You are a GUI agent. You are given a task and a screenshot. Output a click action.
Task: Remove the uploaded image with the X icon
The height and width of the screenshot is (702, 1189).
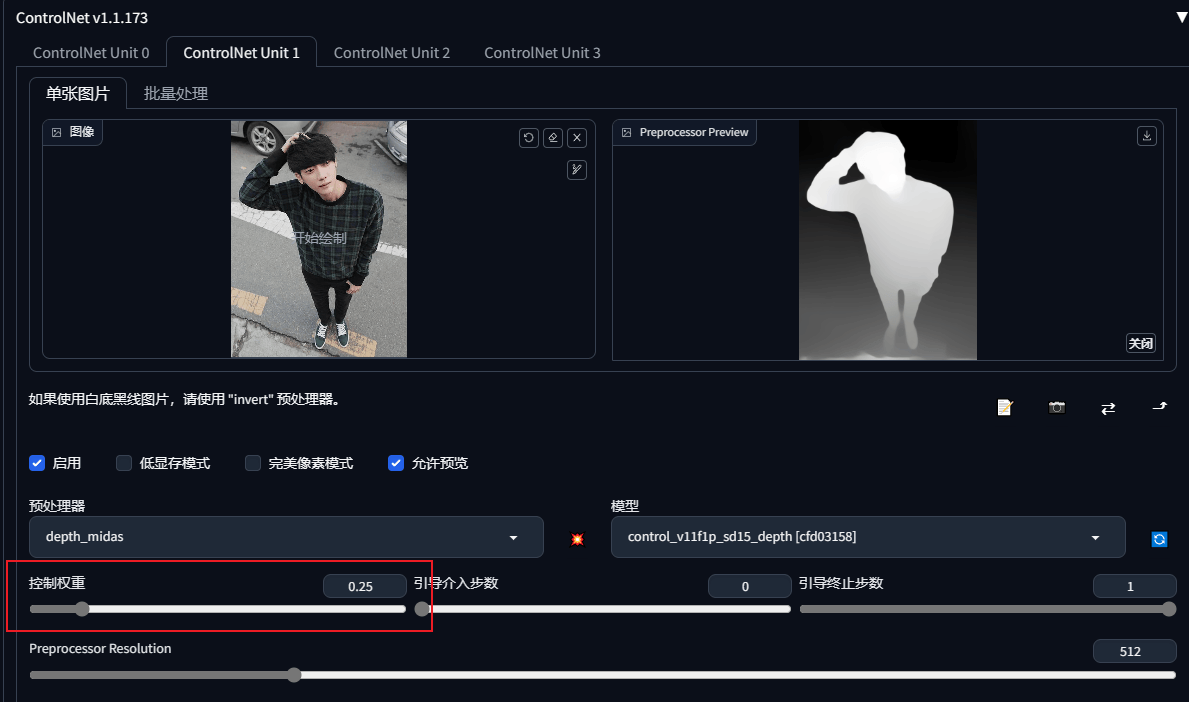[x=577, y=138]
